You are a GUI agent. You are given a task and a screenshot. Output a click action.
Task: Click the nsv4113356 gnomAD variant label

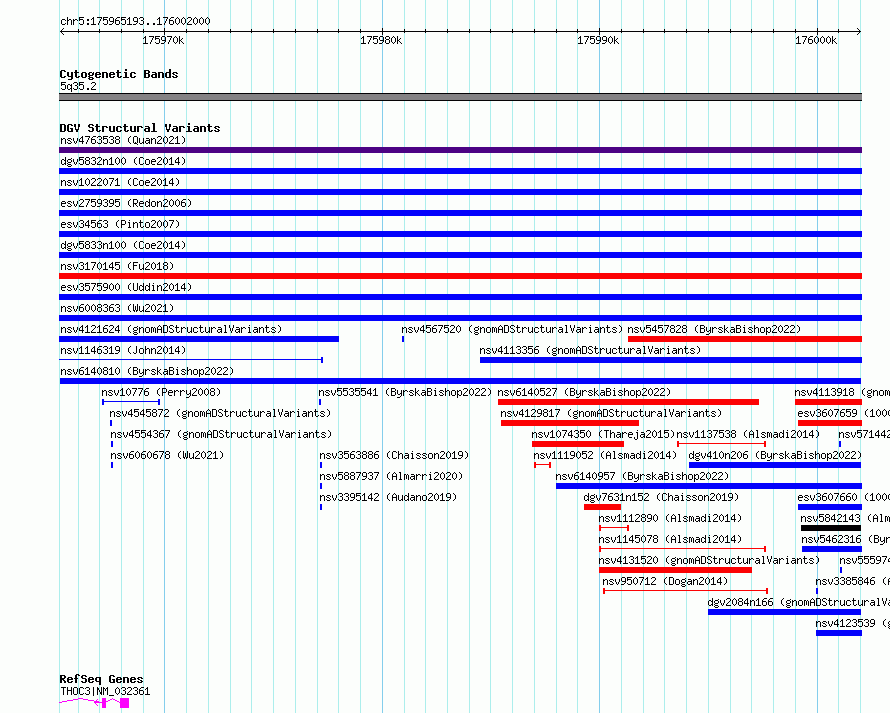pyautogui.click(x=590, y=350)
